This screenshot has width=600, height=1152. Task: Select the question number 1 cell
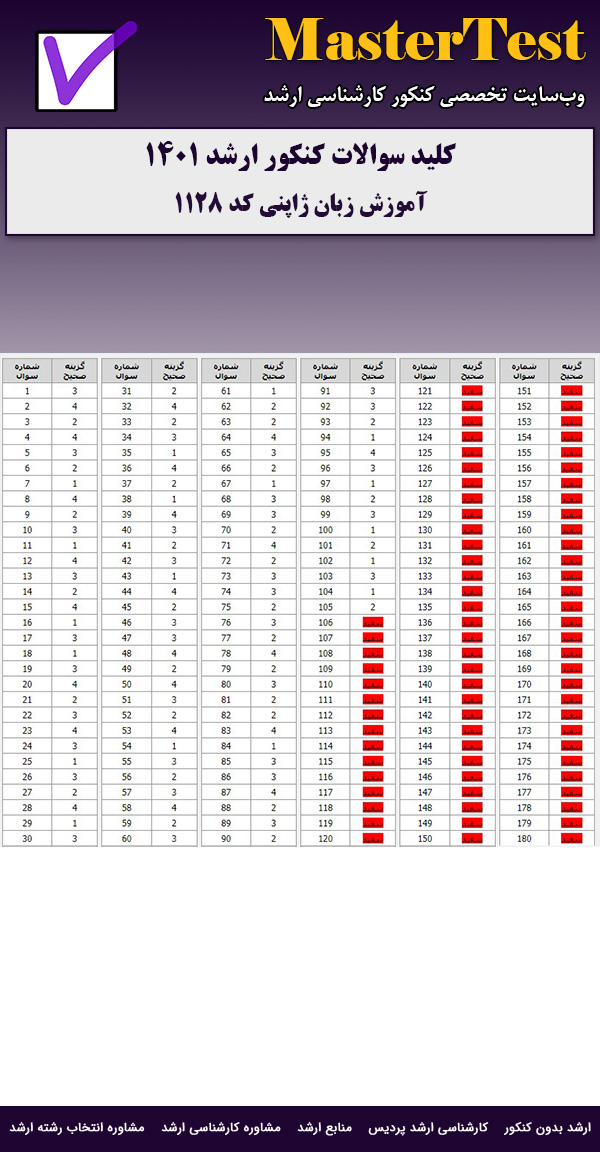point(27,391)
